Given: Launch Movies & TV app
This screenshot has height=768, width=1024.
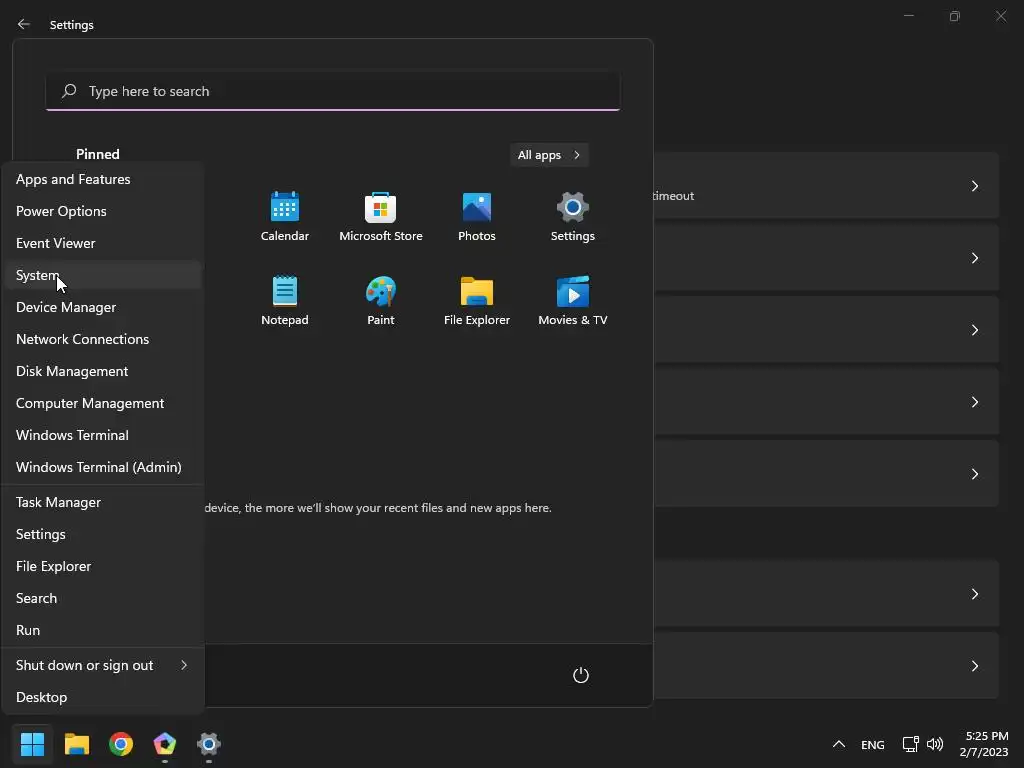Looking at the screenshot, I should pyautogui.click(x=573, y=300).
